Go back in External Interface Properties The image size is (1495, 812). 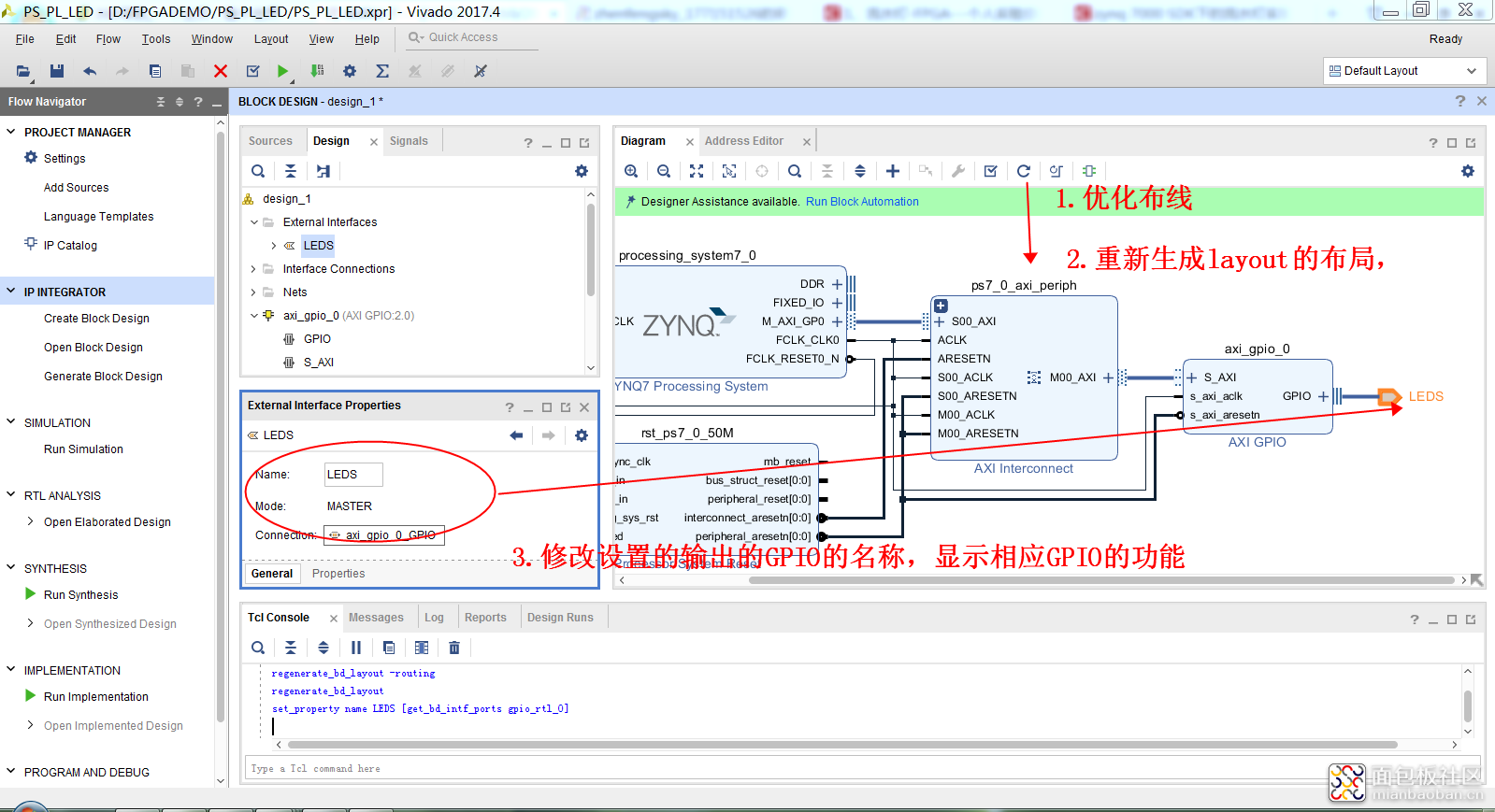pyautogui.click(x=516, y=435)
